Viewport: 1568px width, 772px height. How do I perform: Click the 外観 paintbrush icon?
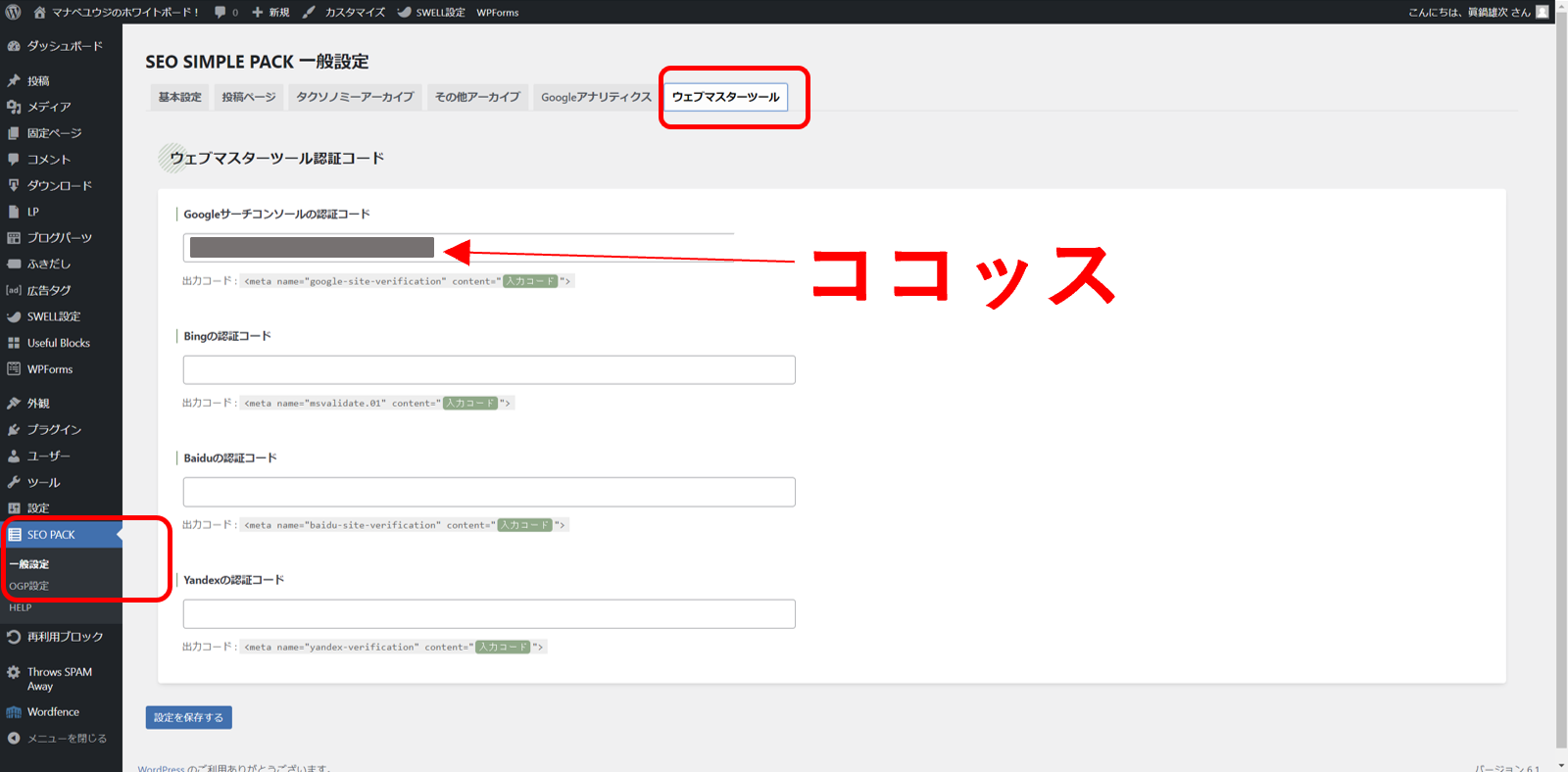coord(14,403)
